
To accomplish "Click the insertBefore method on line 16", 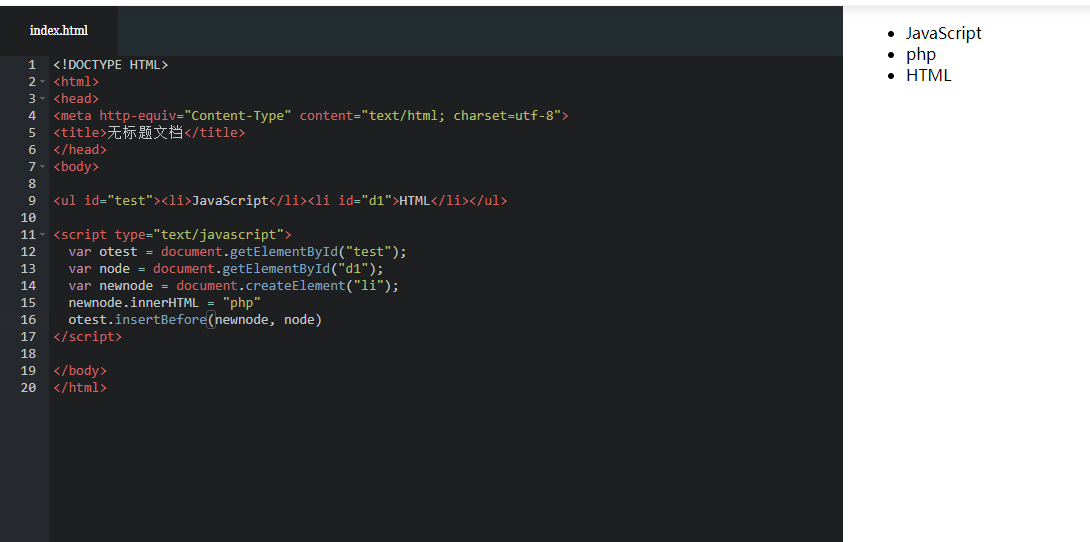I will click(x=161, y=320).
